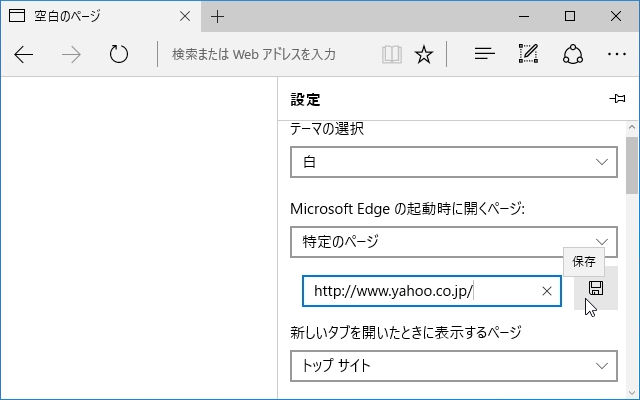
Task: Make a Web Note pen icon
Action: click(x=529, y=53)
